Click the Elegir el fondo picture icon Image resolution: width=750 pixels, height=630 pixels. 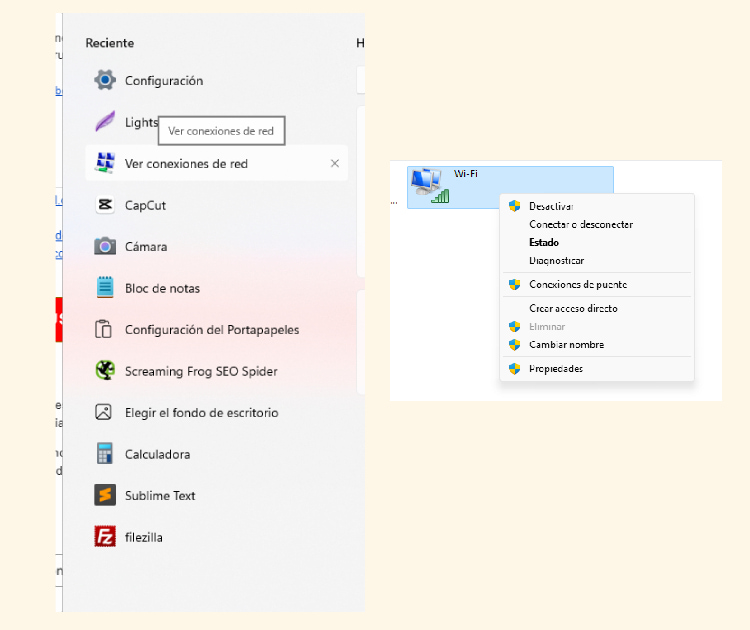tap(103, 412)
